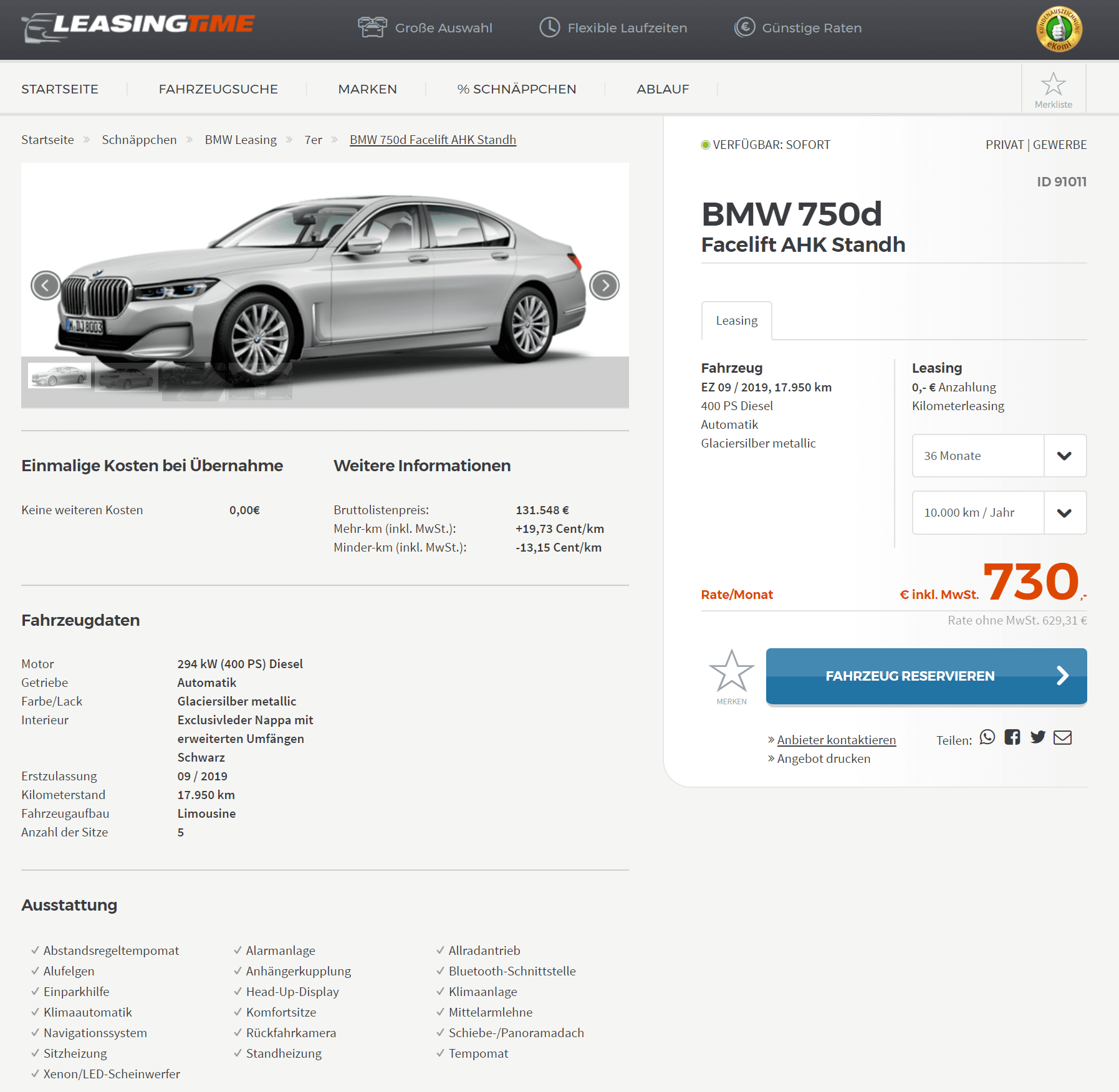The height and width of the screenshot is (1092, 1119).
Task: Open the eKomi customer award badge
Action: pyautogui.click(x=1059, y=29)
